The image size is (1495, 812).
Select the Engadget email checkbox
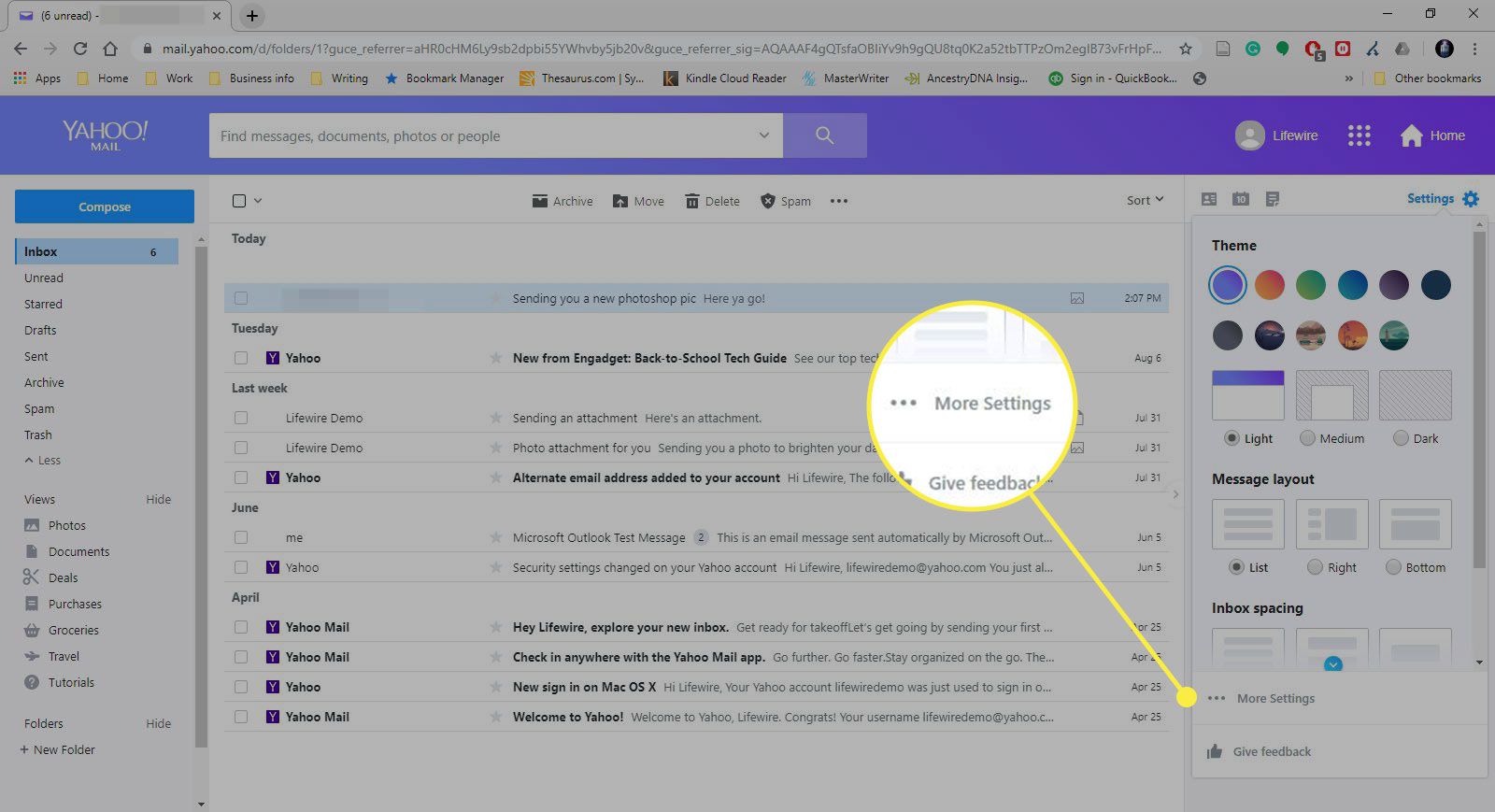[x=241, y=358]
